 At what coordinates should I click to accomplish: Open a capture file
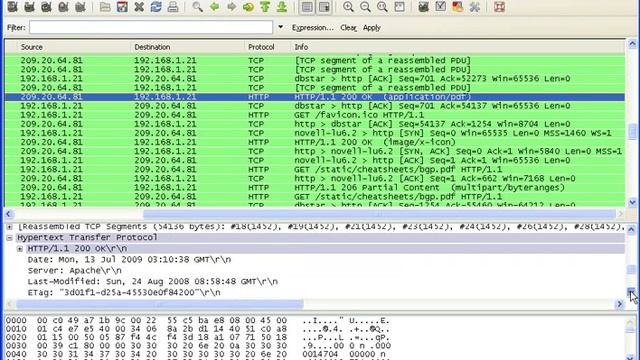pos(105,7)
